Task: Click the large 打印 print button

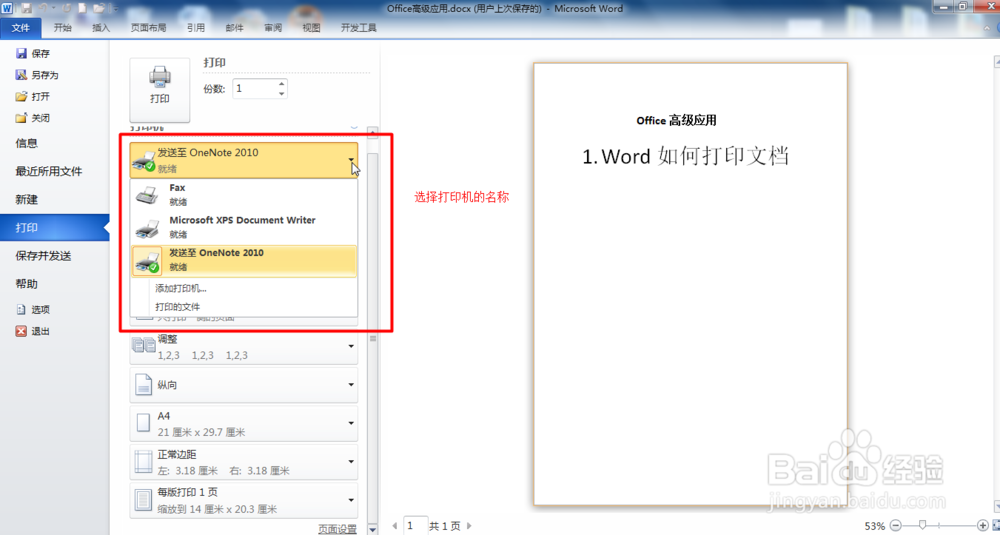Action: [159, 90]
